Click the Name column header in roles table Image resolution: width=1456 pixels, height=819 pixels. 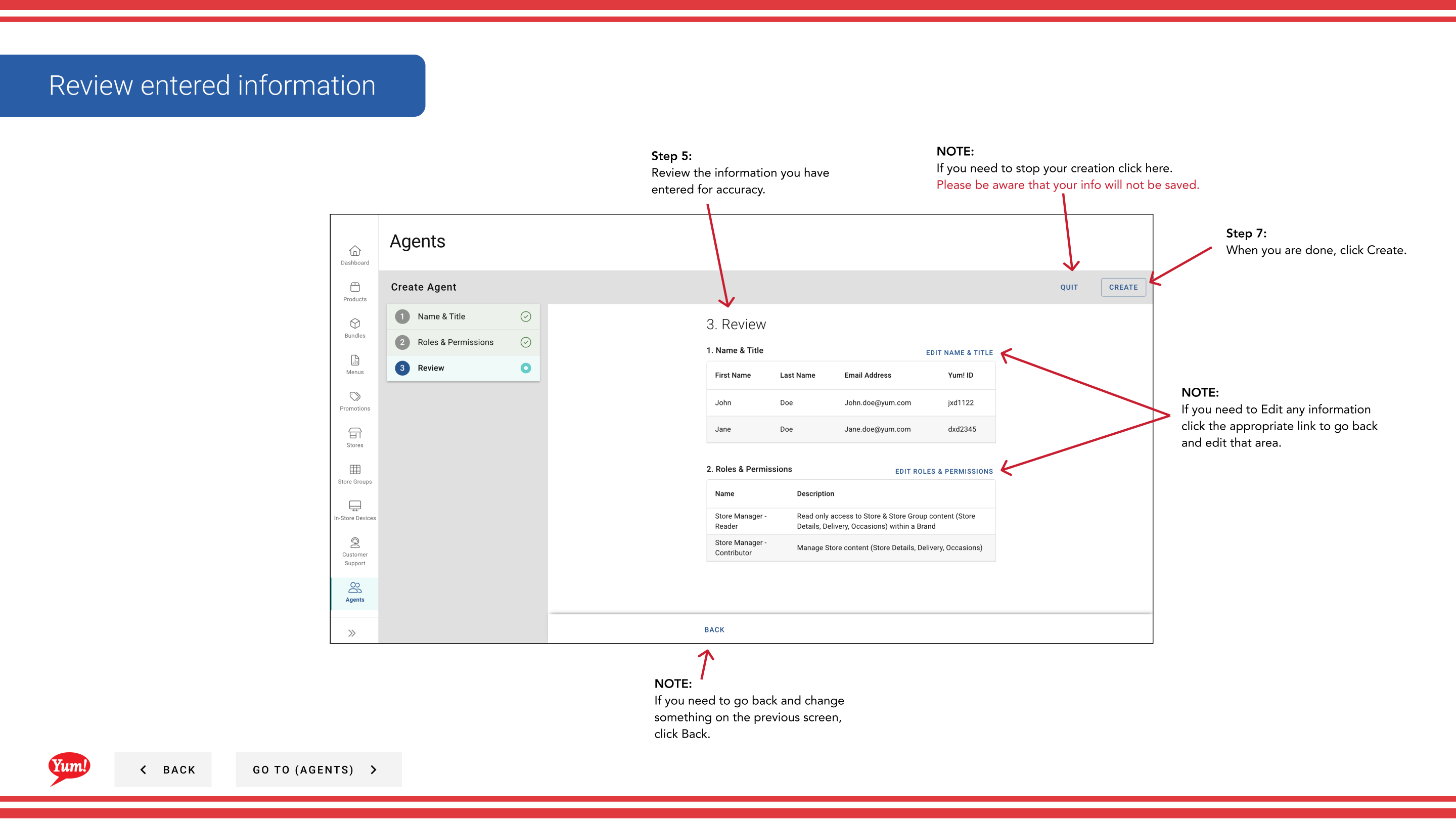pyautogui.click(x=724, y=493)
